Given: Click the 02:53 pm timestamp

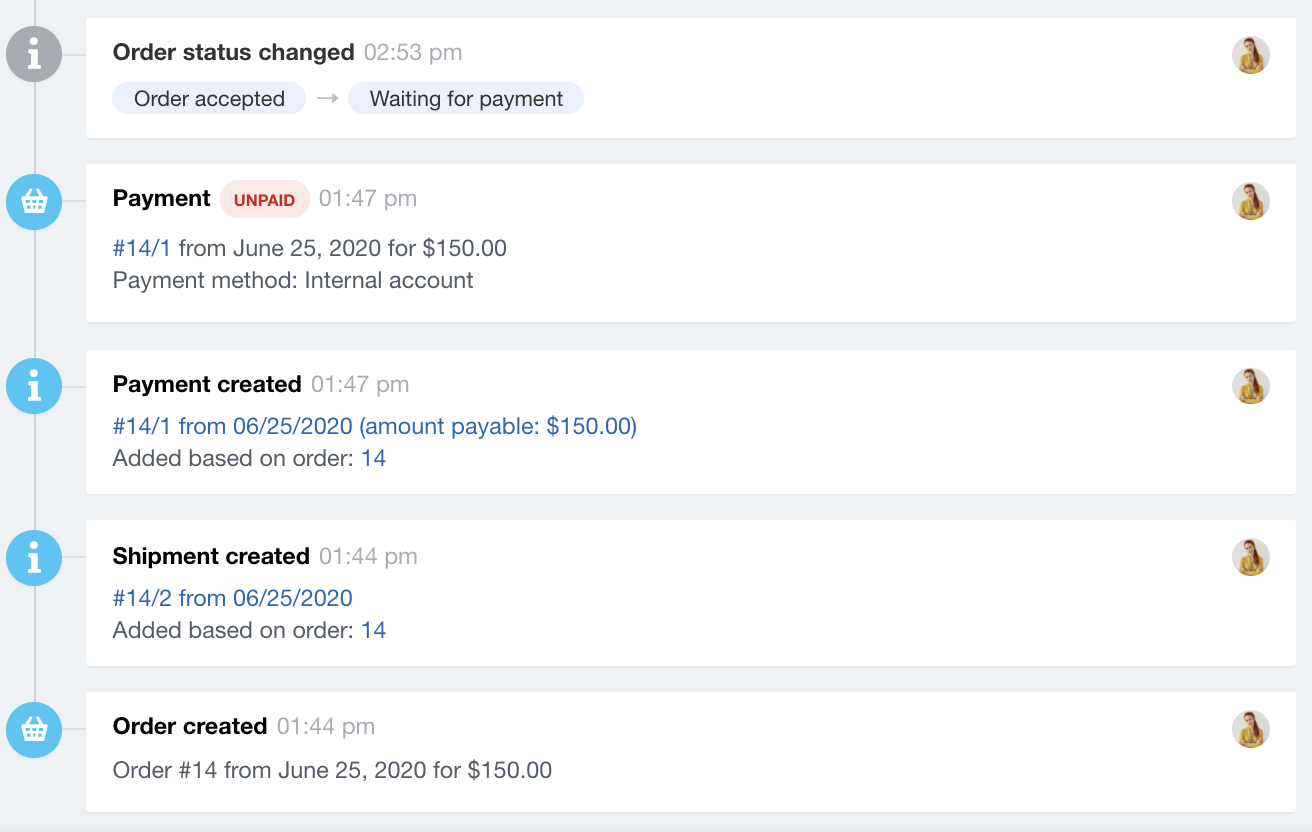Looking at the screenshot, I should click(413, 52).
